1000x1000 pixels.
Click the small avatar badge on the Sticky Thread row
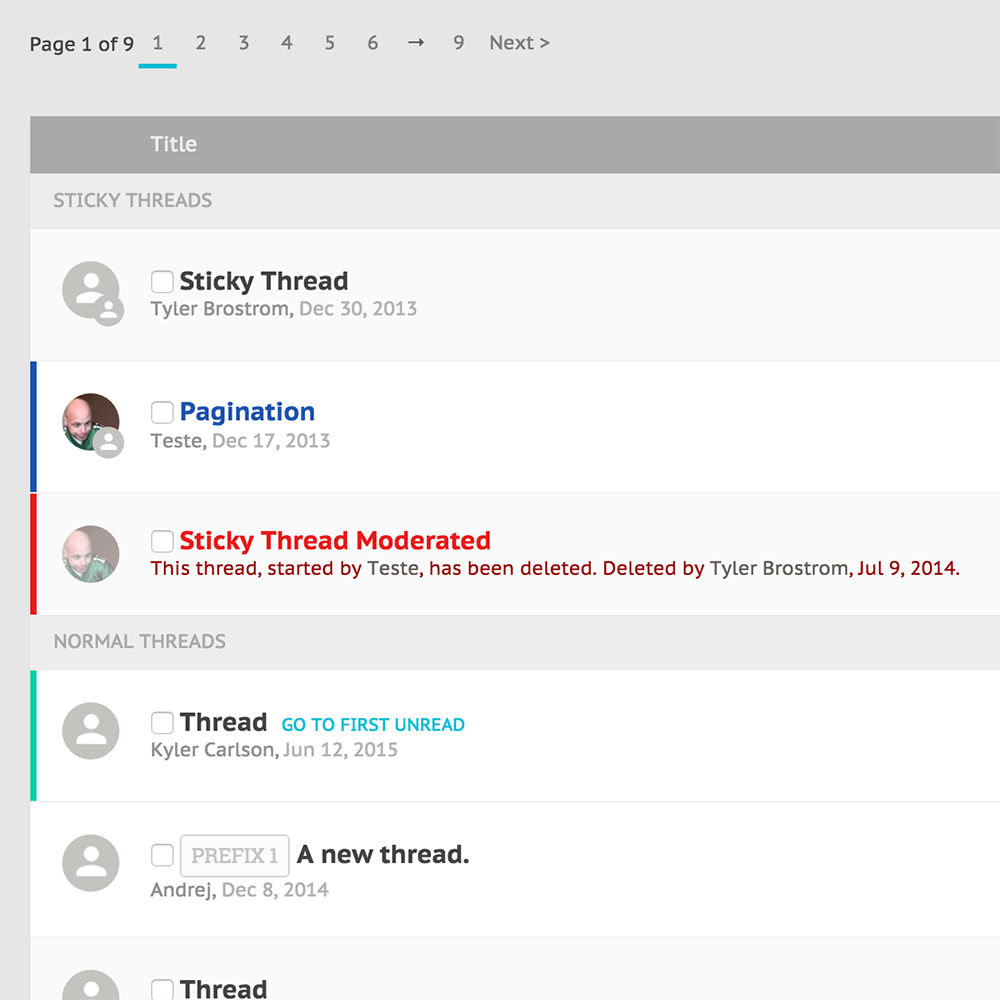pos(109,311)
